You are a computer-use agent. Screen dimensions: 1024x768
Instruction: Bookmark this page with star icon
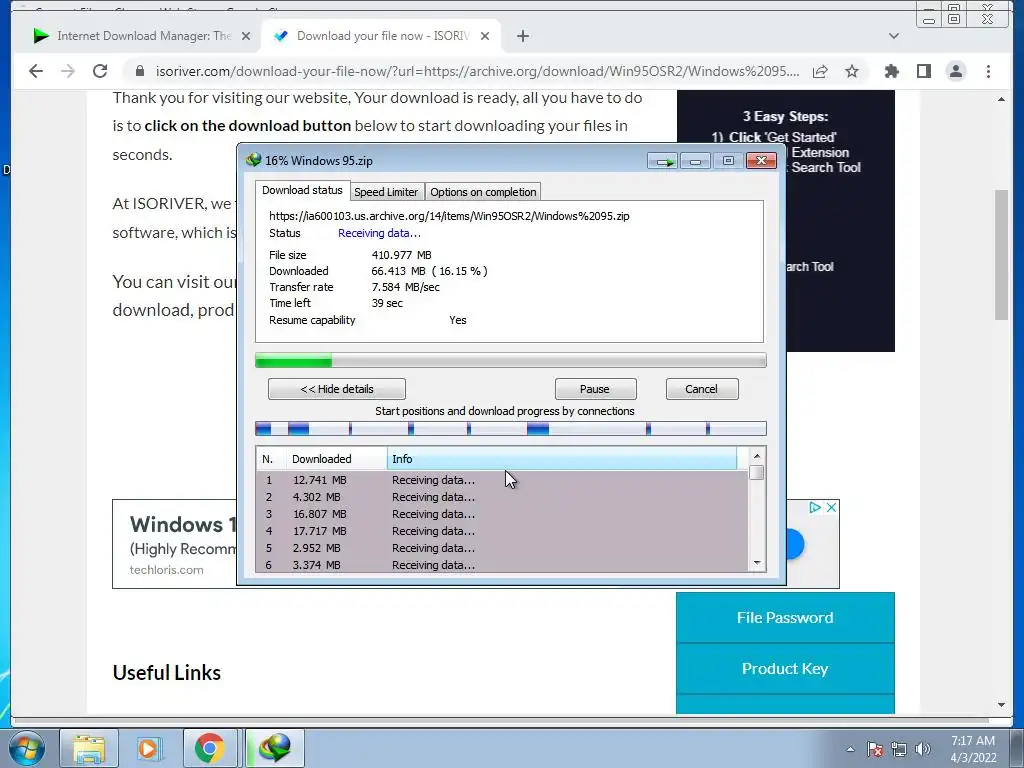(x=852, y=71)
